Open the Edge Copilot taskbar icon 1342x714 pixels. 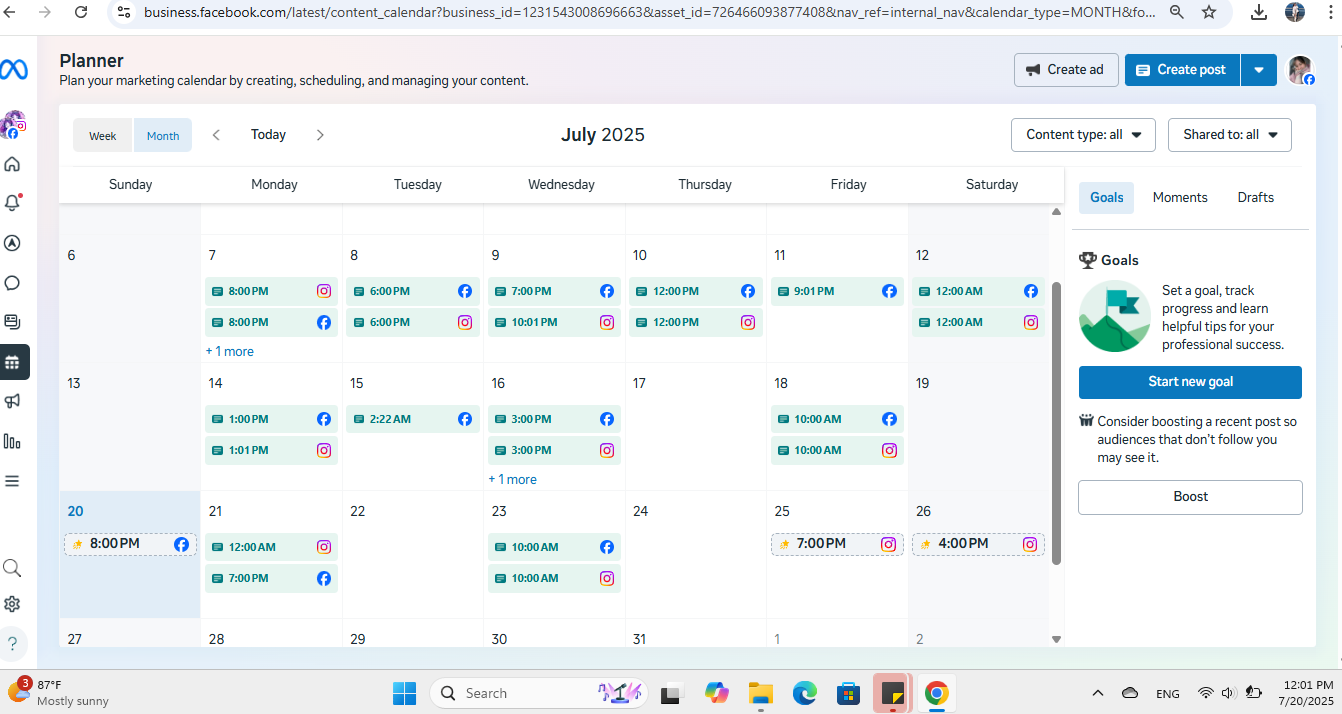tap(717, 693)
